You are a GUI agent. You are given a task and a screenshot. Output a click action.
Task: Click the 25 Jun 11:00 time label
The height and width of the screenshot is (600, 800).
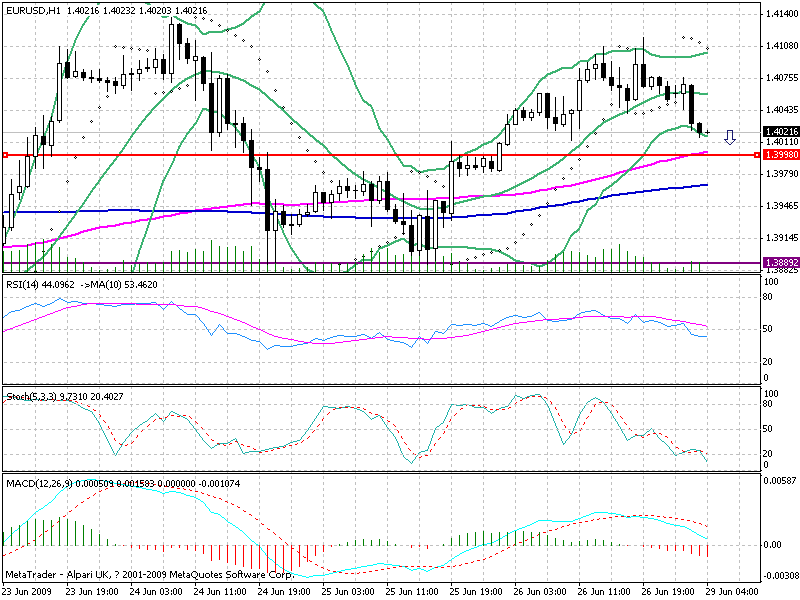412,592
